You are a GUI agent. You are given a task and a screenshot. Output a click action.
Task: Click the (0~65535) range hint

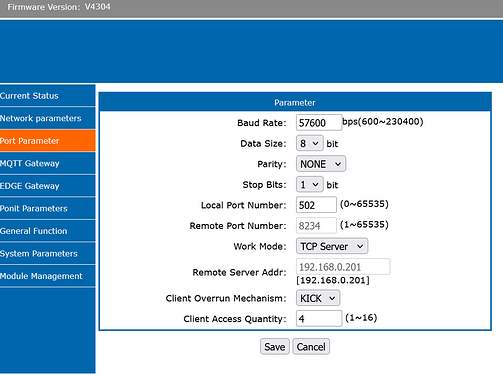point(364,204)
